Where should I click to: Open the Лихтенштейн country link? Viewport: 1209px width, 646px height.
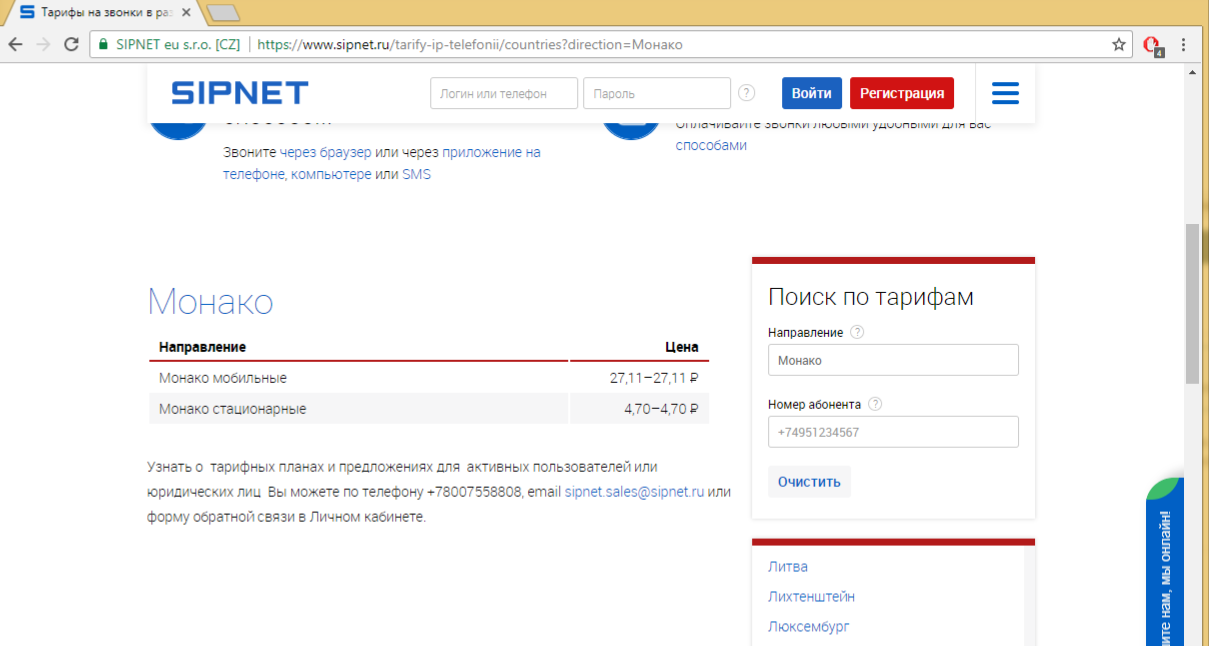tap(811, 597)
